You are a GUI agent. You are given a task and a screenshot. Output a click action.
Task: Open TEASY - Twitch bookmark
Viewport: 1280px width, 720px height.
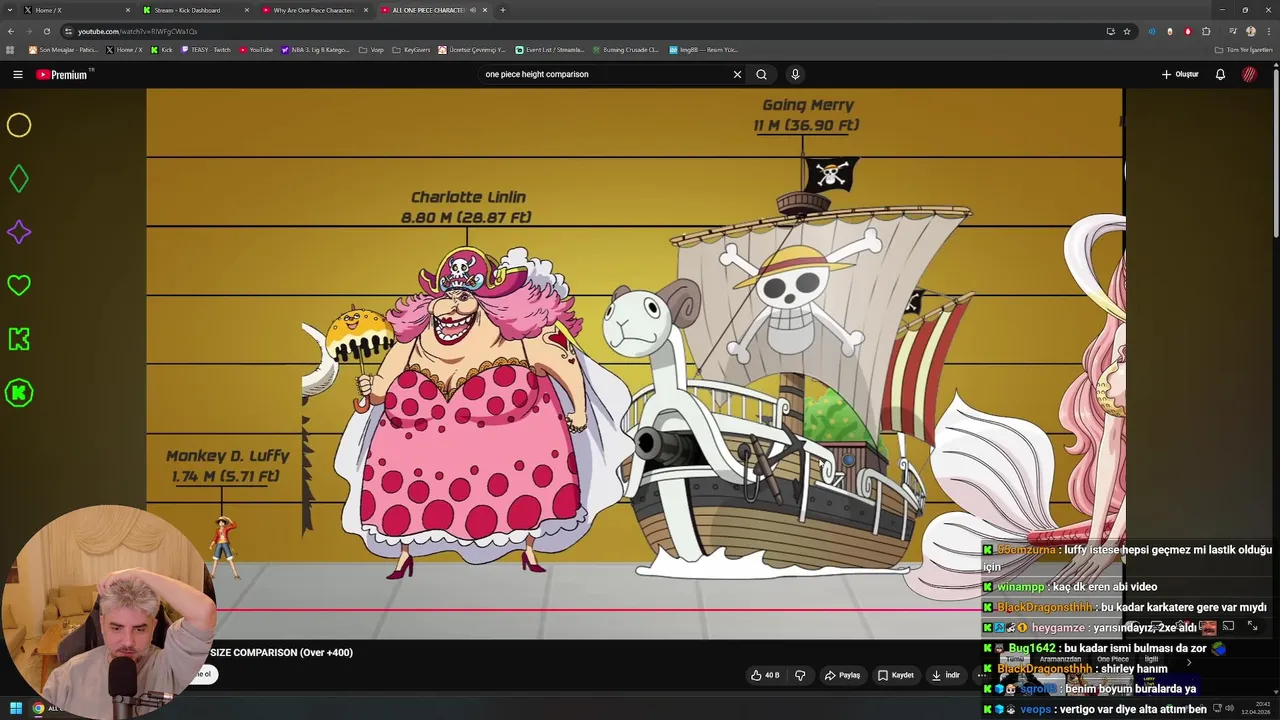[206, 49]
